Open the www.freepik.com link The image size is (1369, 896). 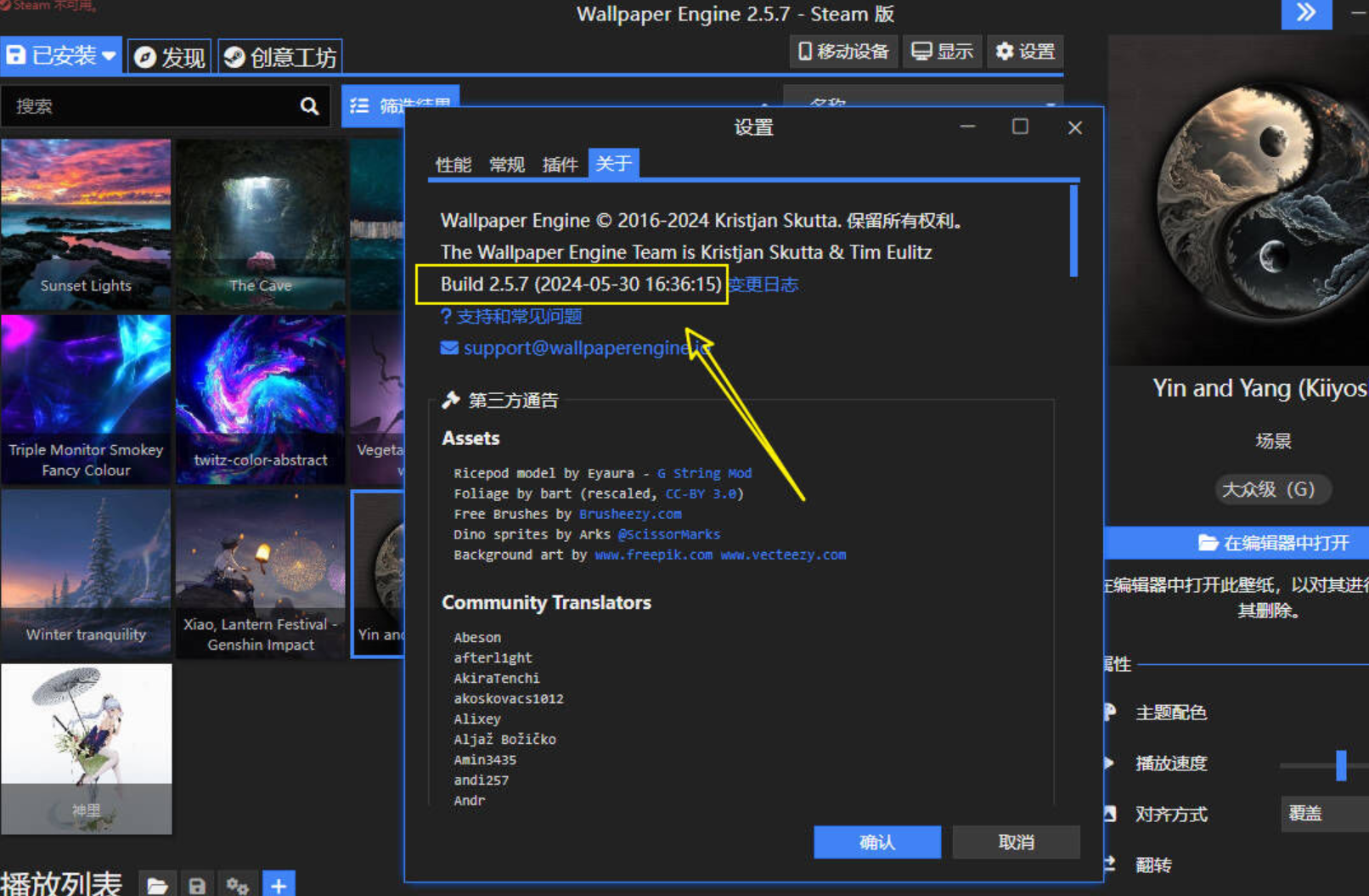tap(654, 555)
